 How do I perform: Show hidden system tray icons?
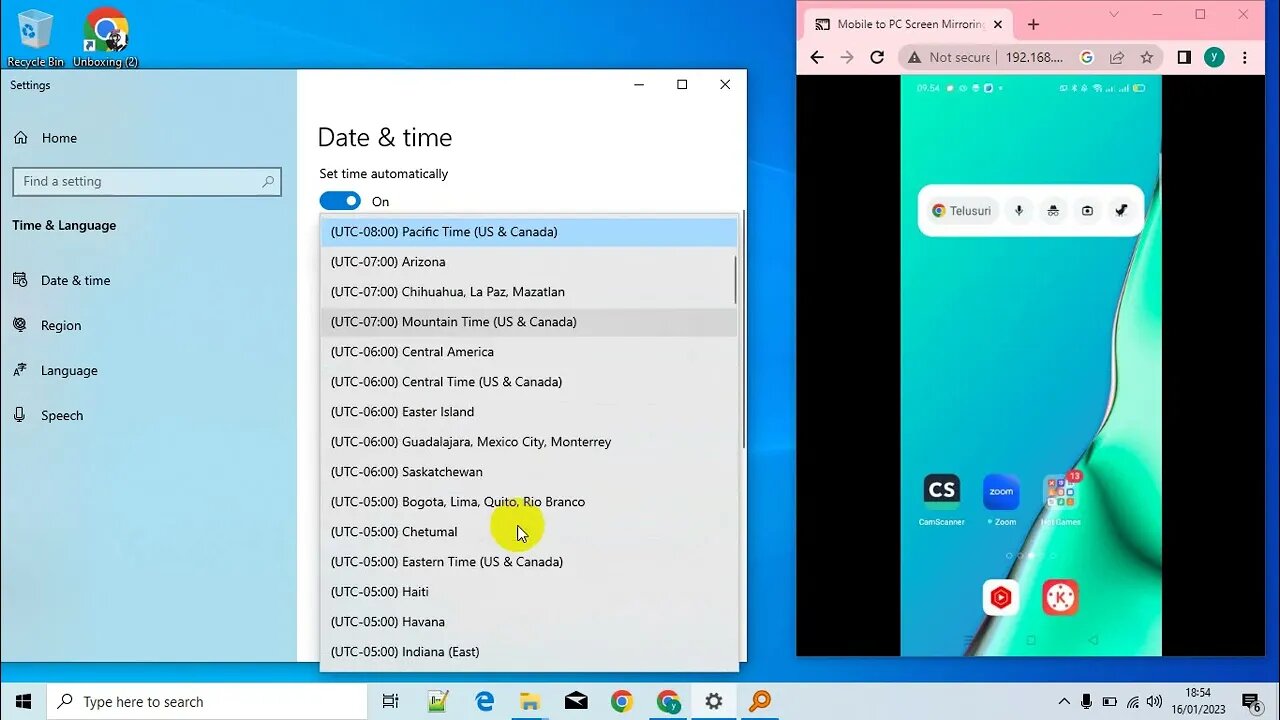[x=1063, y=701]
